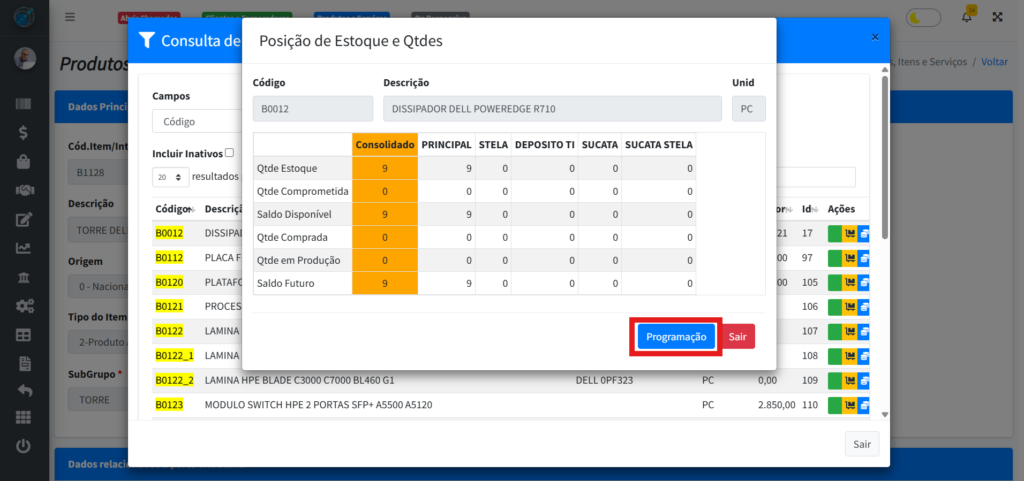Open the chart reports sidebar icon
Viewport: 1024px width, 481px height.
pyautogui.click(x=23, y=248)
